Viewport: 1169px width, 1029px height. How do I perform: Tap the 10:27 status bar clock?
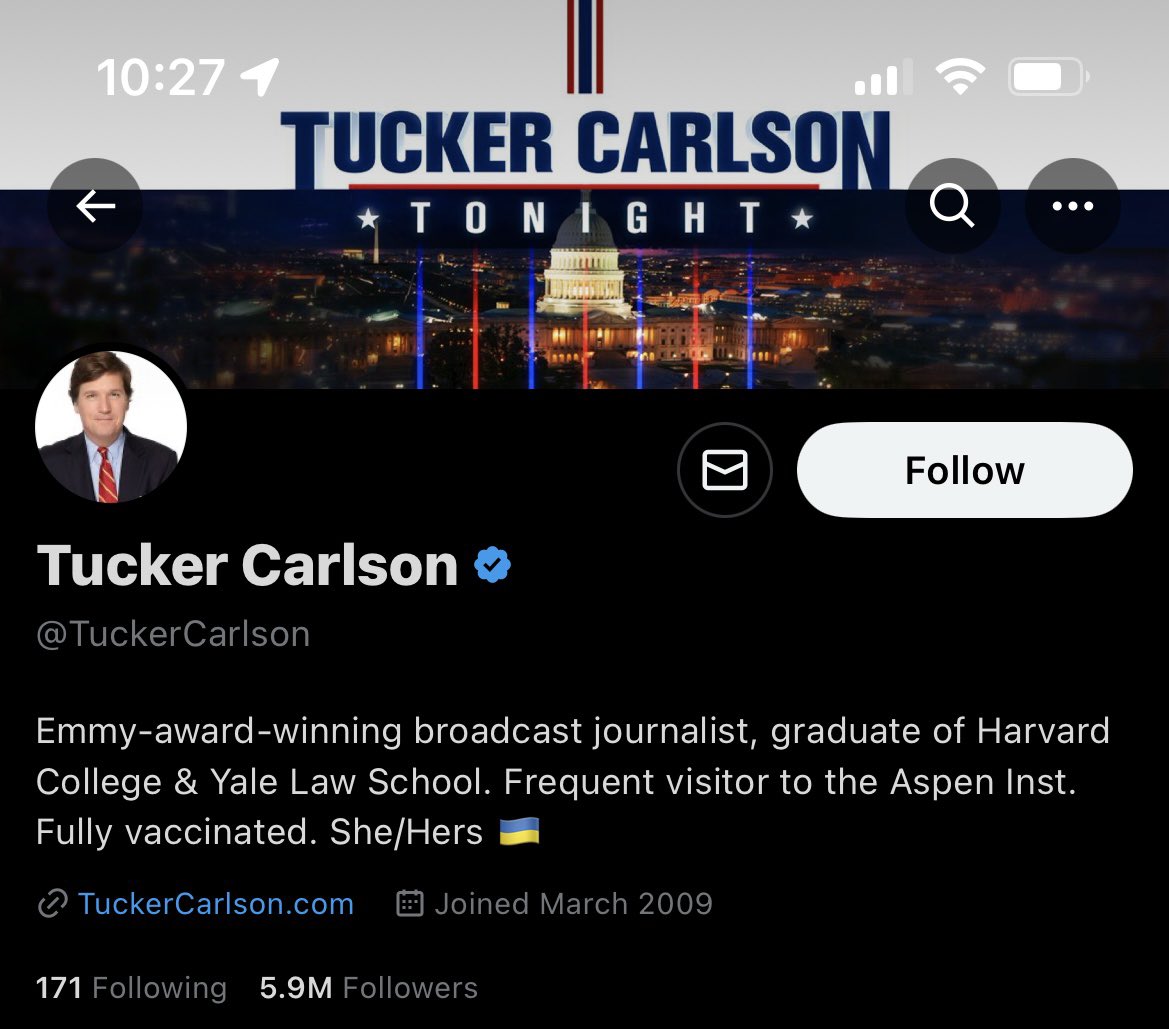(160, 77)
